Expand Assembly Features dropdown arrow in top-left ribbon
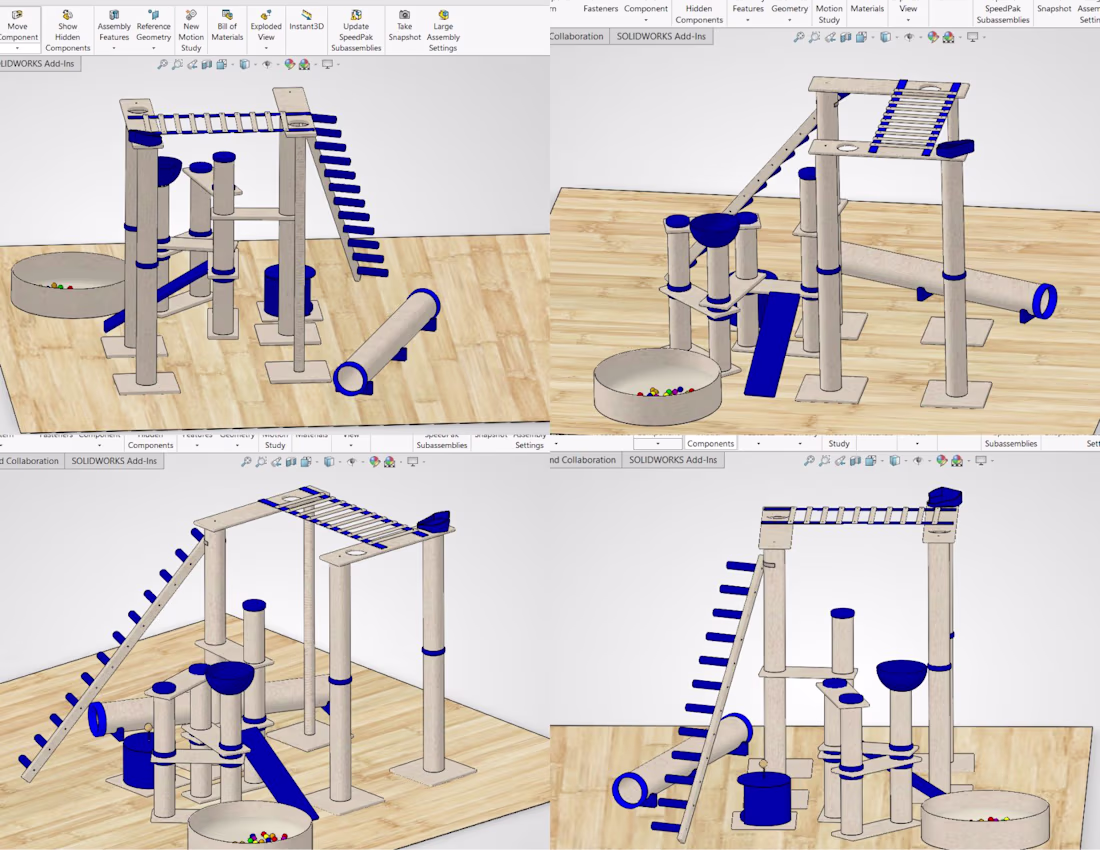 click(114, 48)
